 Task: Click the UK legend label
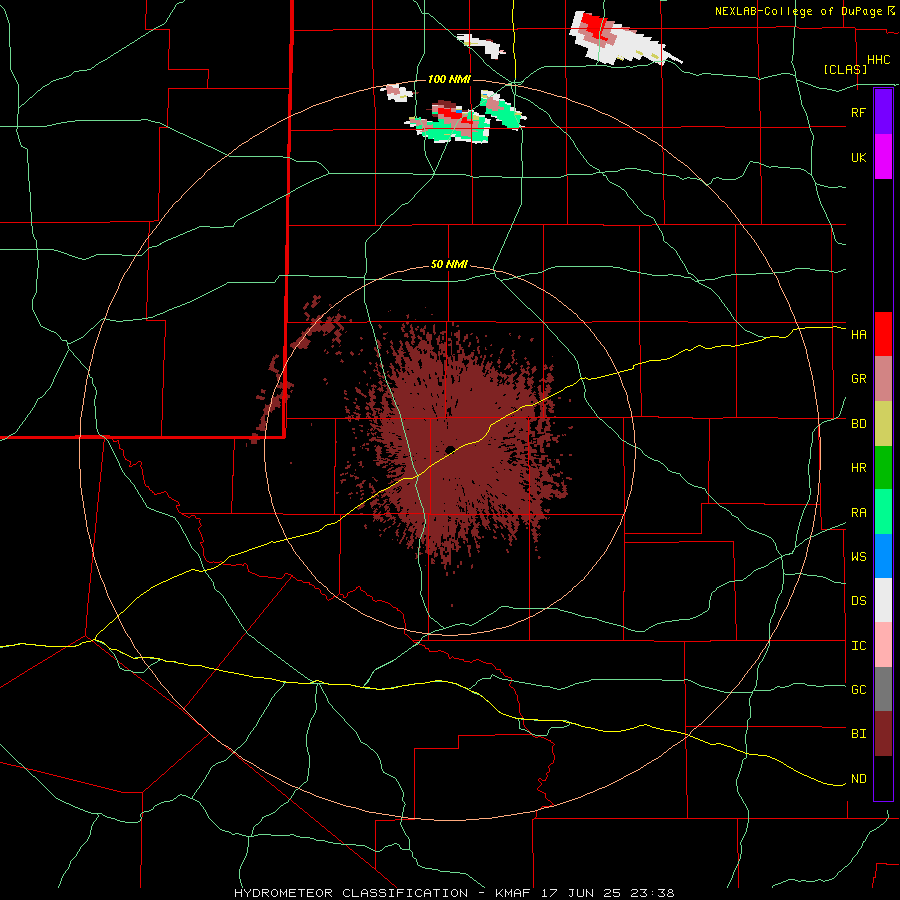(858, 157)
